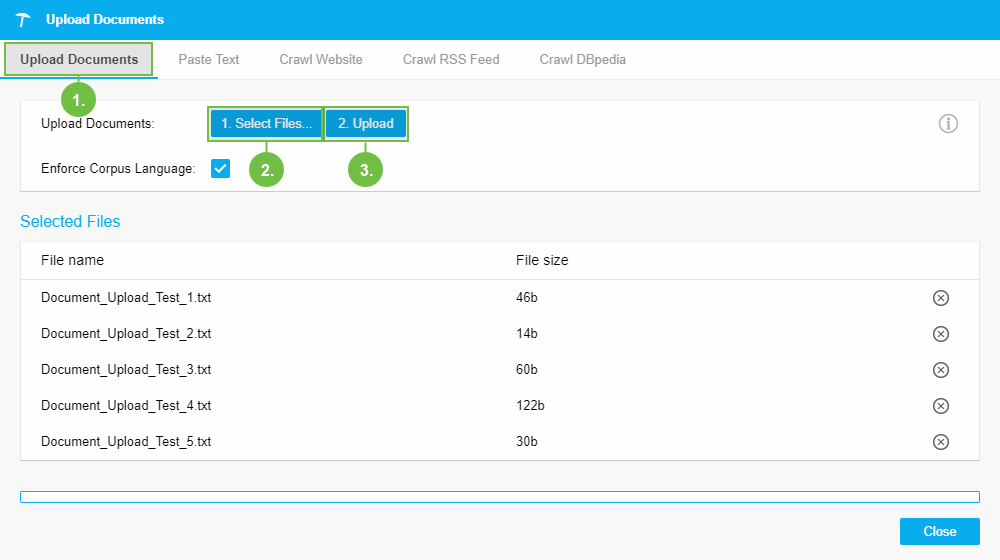This screenshot has height=560, width=1000.
Task: Click remove icon for Document_Upload_Test_4.txt
Action: pos(940,406)
